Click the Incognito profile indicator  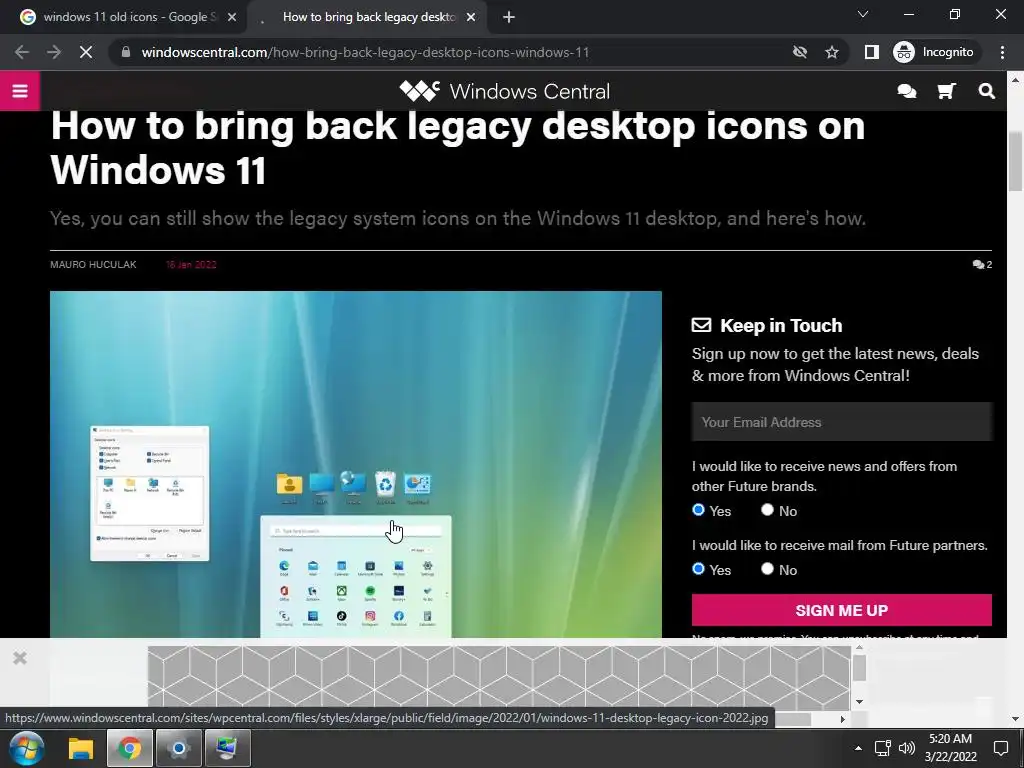(934, 52)
